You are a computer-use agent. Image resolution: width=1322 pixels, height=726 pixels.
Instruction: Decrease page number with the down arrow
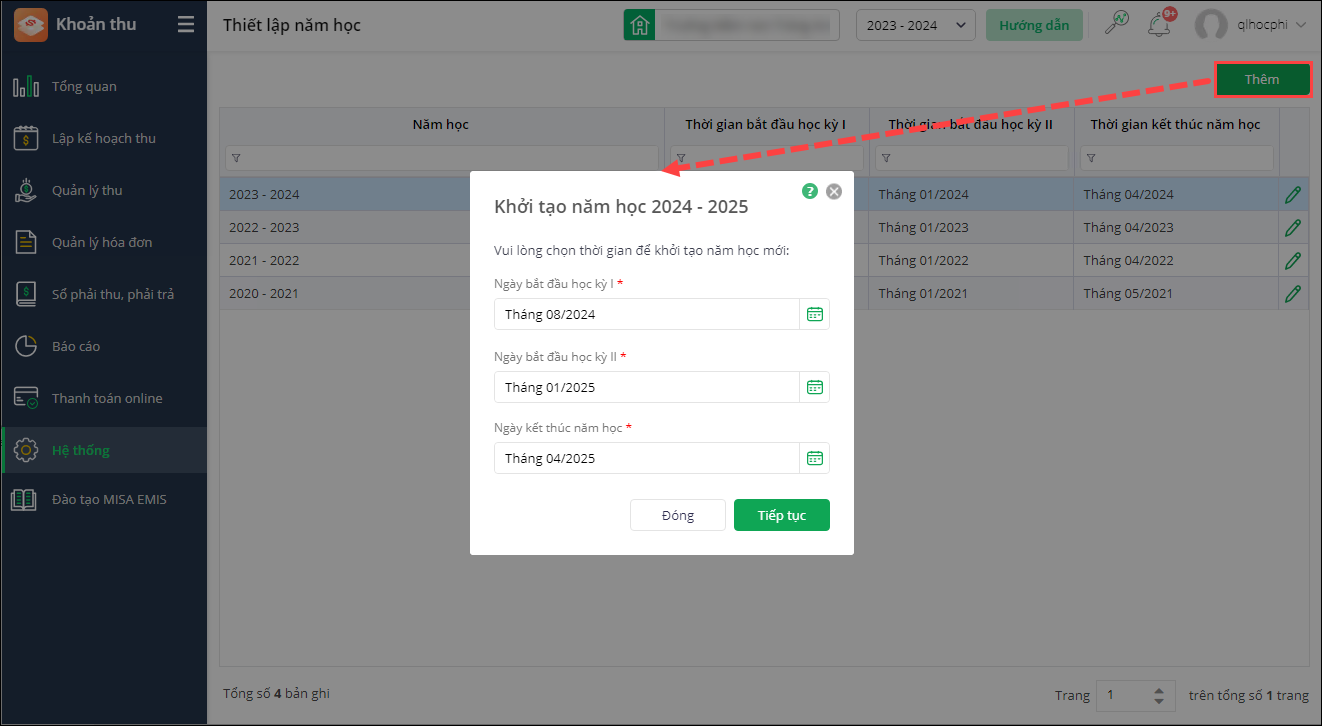click(1159, 702)
